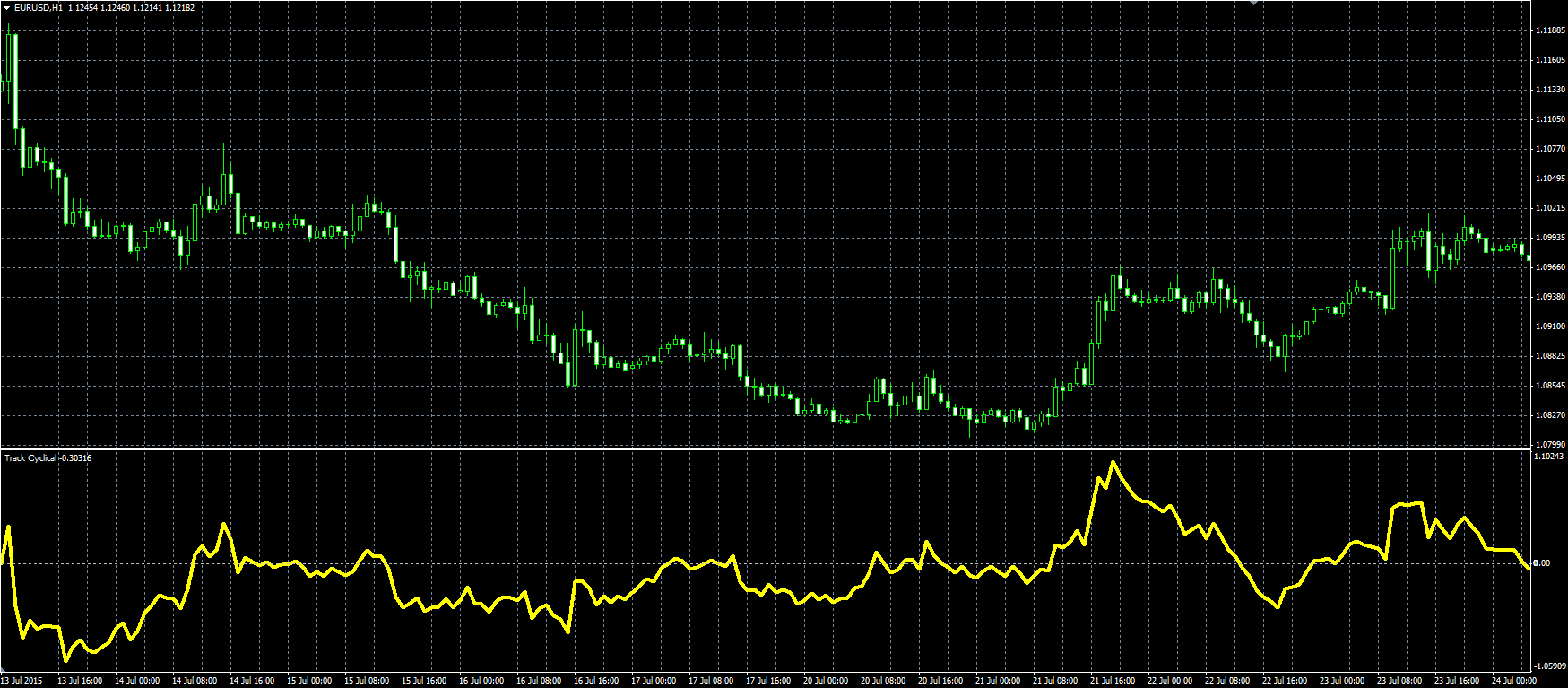Viewport: 1568px width, 688px height.
Task: Click the 15 Jul 16:00 time label
Action: pyautogui.click(x=424, y=681)
